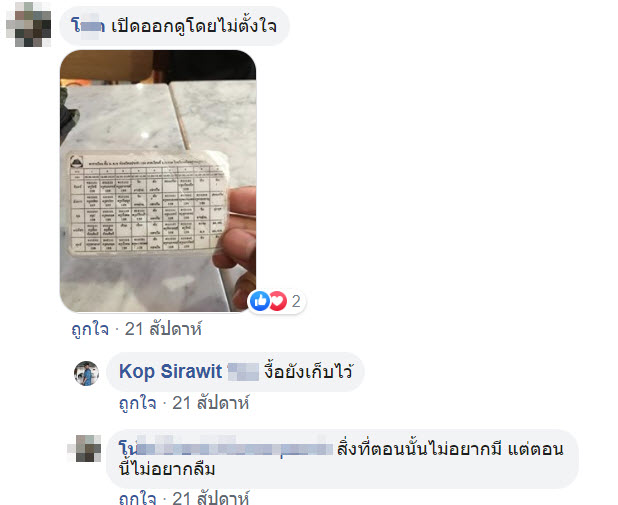The image size is (618, 505).
Task: Open the bottom commenter's pixelated avatar
Action: point(84,449)
